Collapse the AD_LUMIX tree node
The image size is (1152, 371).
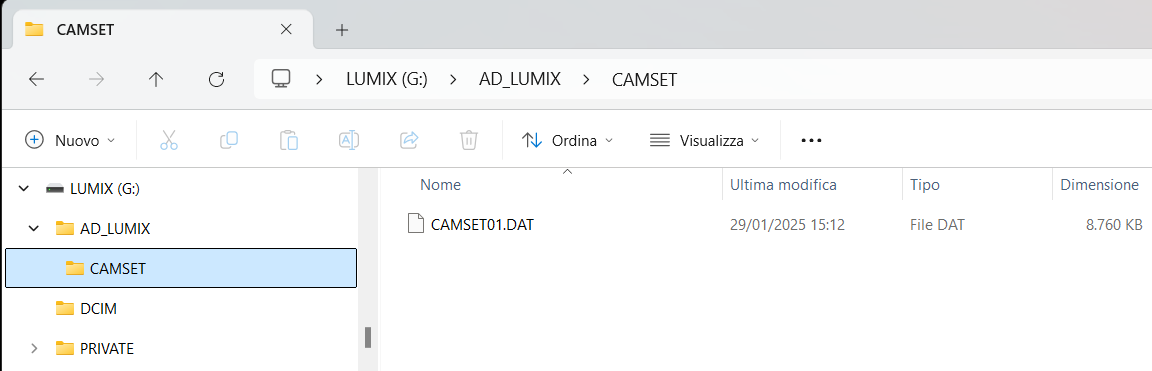33,228
